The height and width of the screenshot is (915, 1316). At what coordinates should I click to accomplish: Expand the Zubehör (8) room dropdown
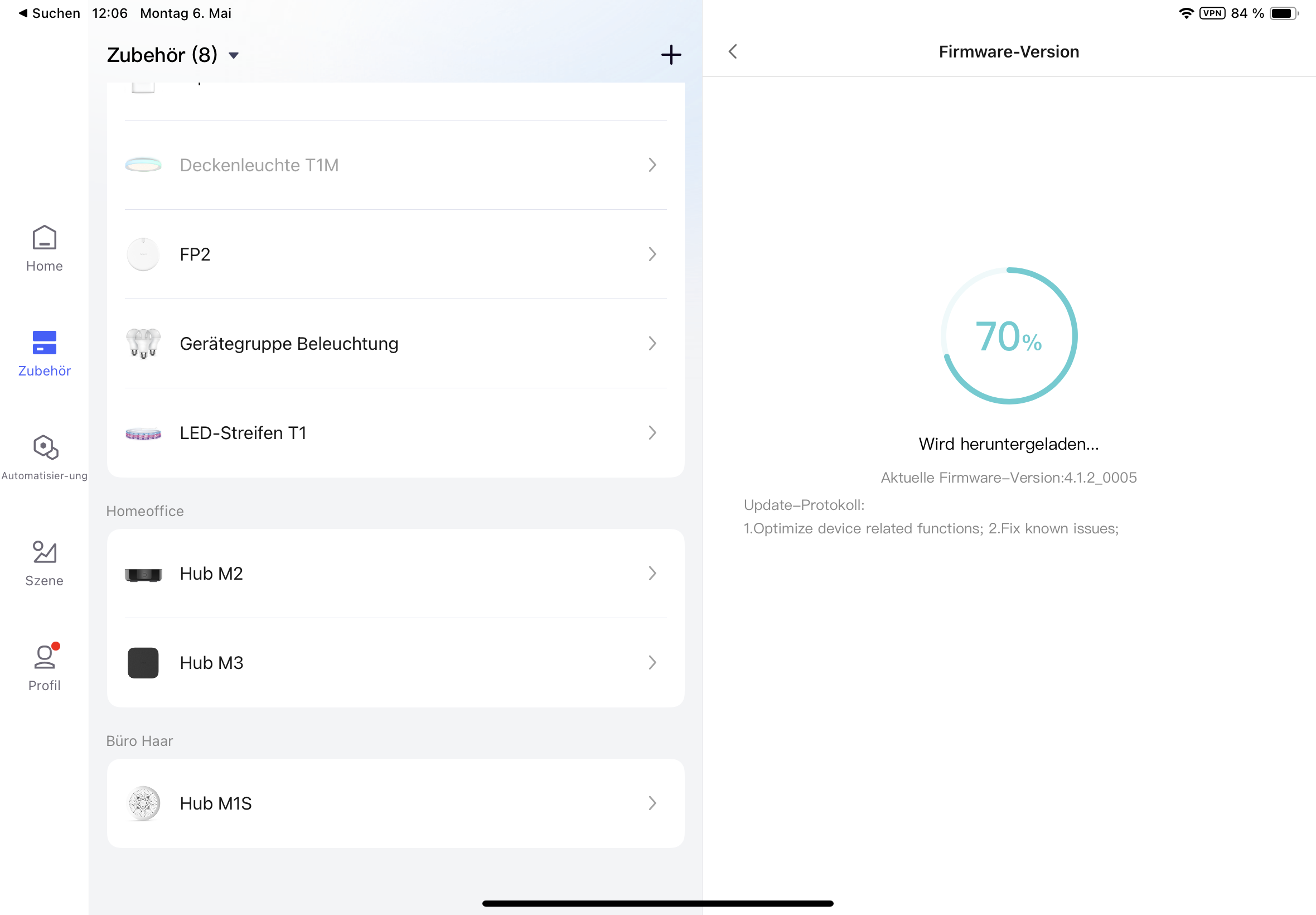233,56
